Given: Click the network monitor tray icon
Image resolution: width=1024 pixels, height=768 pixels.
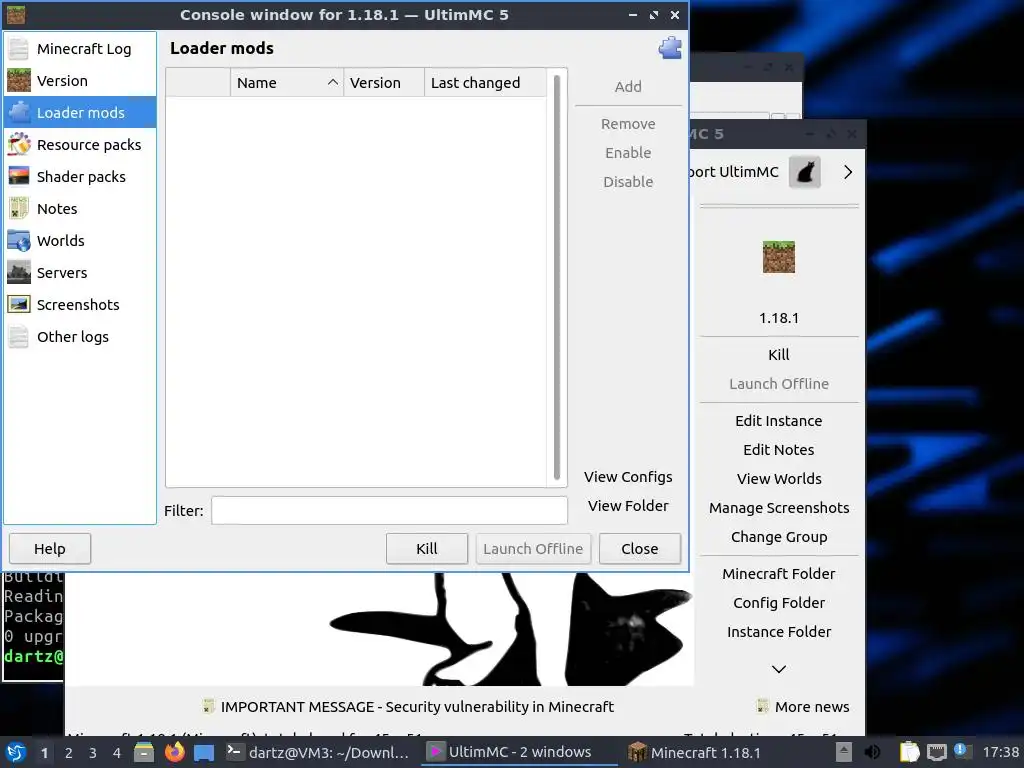Looking at the screenshot, I should point(937,752).
